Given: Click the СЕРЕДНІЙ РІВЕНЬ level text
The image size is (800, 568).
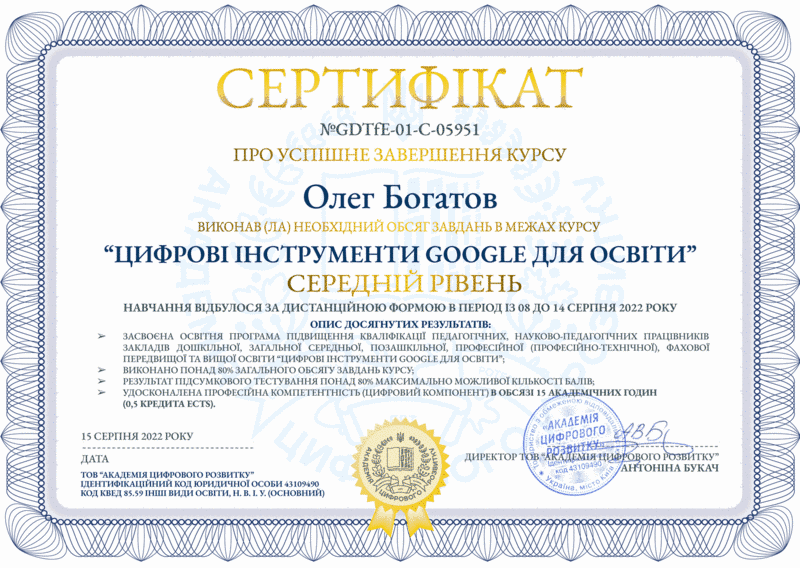Looking at the screenshot, I should pos(405,283).
